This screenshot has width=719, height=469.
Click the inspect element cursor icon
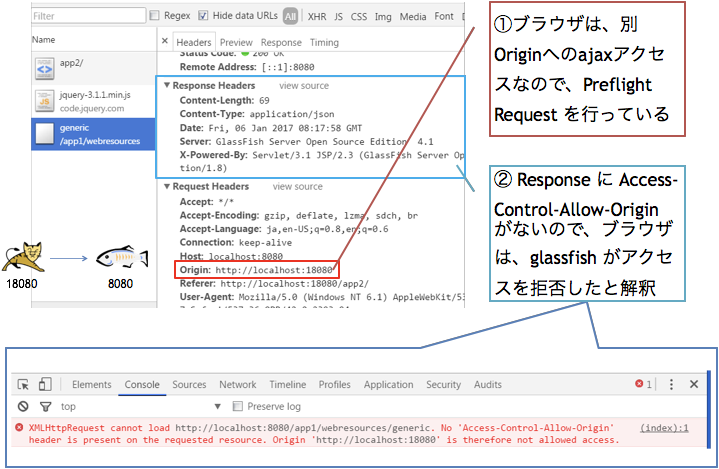pyautogui.click(x=23, y=384)
